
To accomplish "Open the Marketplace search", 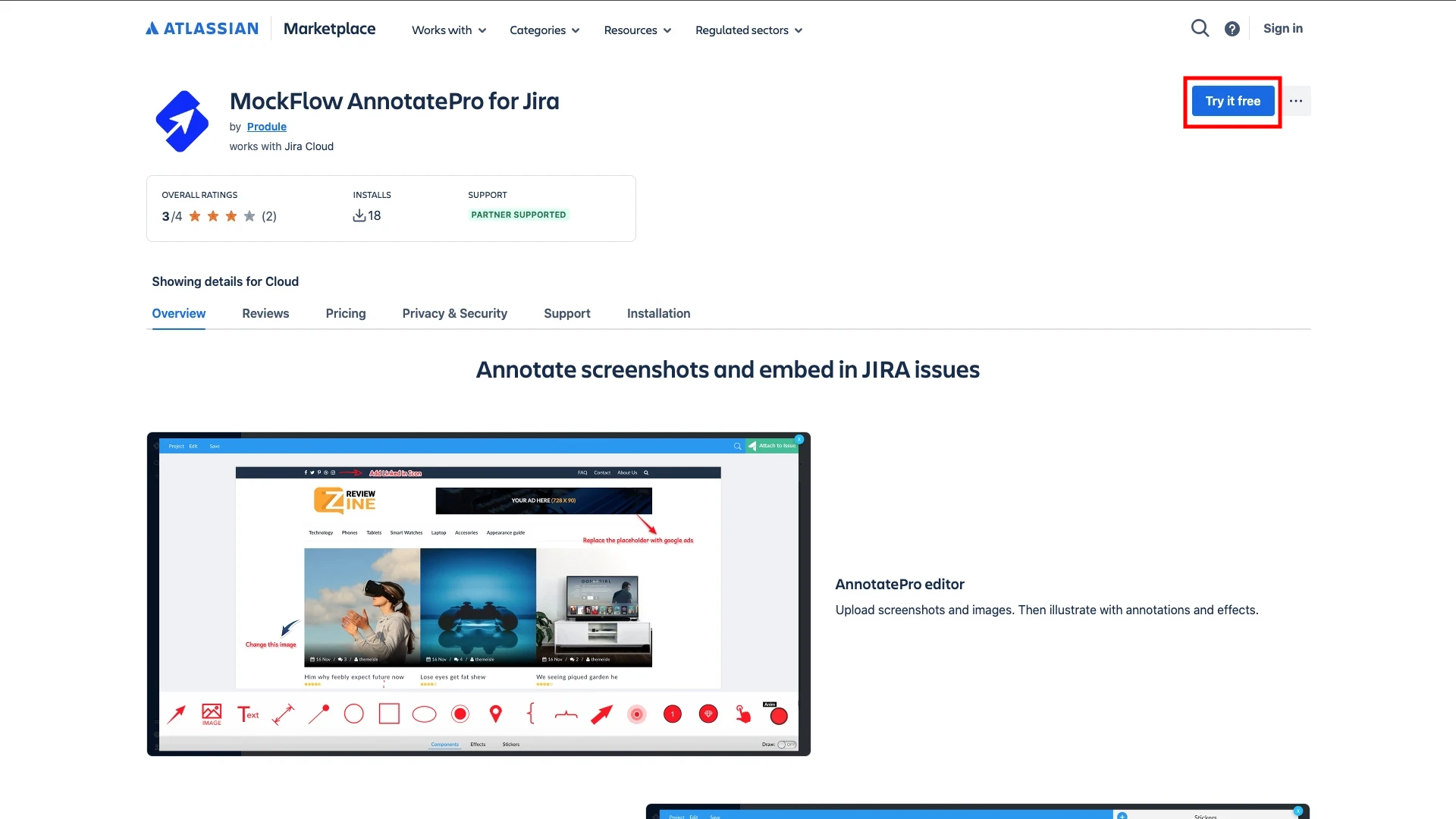I will coord(1200,28).
